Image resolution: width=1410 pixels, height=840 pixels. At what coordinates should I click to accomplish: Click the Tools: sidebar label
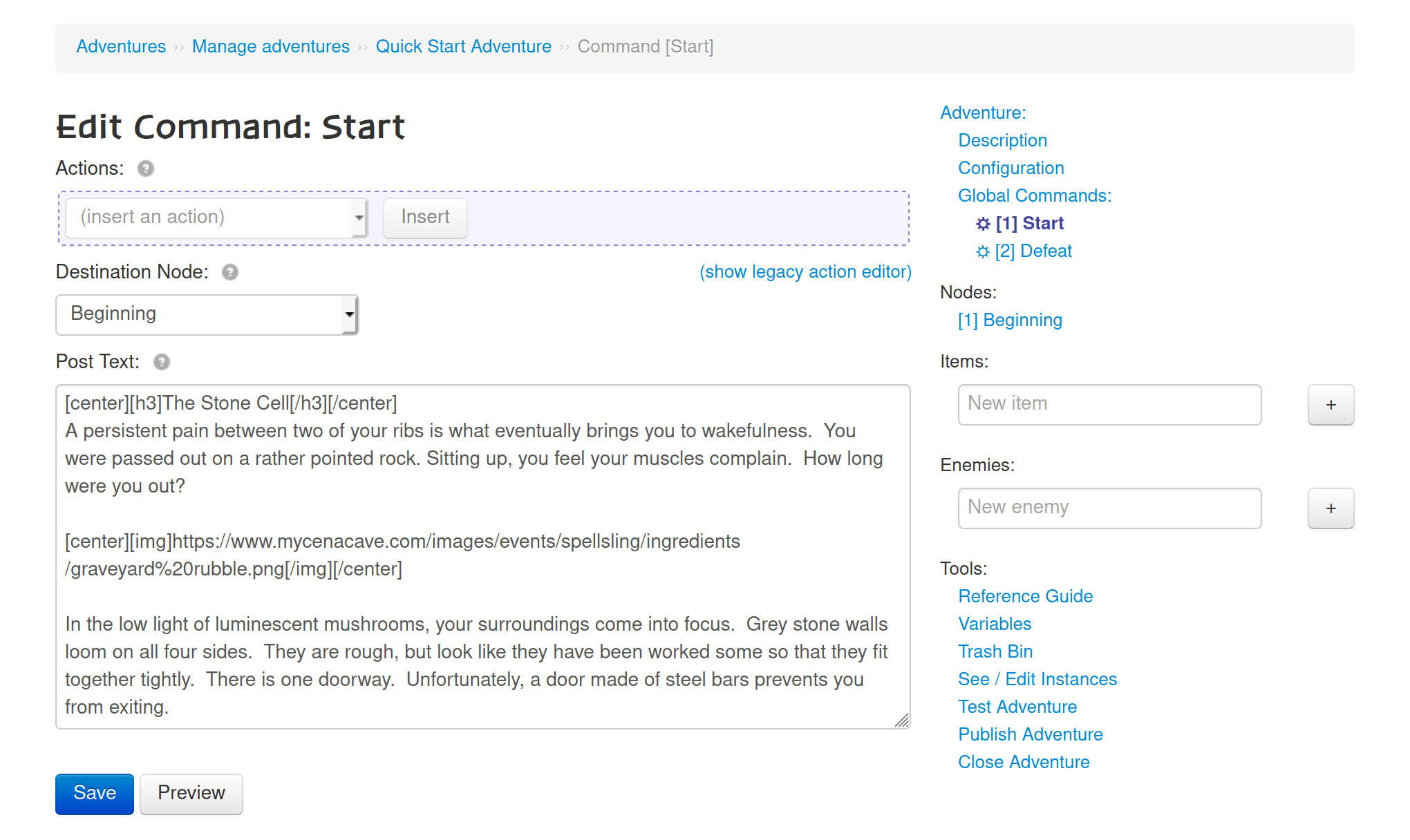963,569
